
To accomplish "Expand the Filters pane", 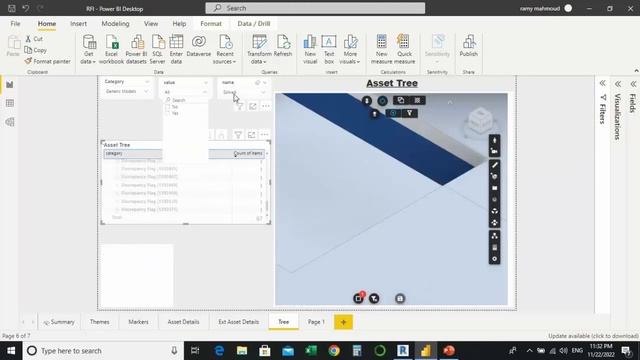I will point(602,83).
